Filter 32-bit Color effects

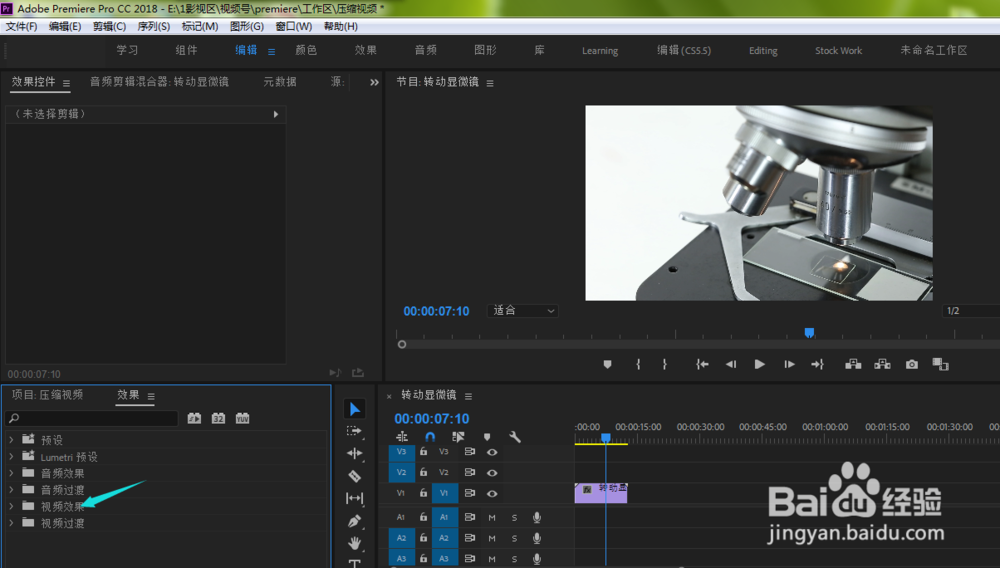point(218,418)
